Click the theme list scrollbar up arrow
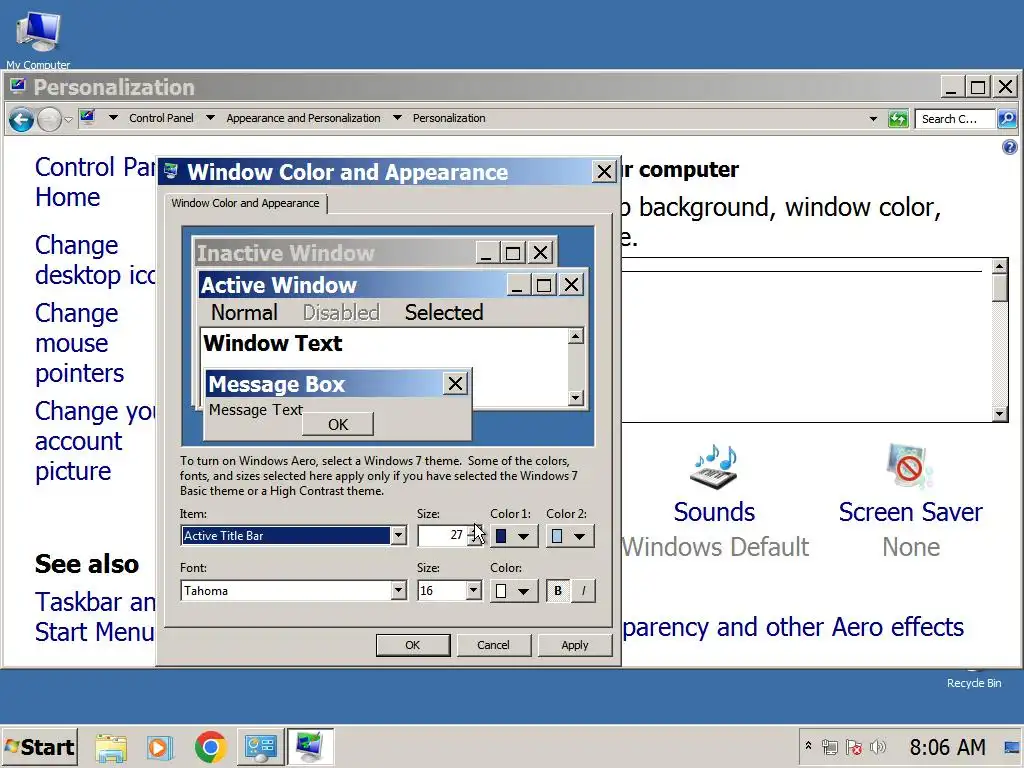1024x768 pixels. tap(999, 266)
